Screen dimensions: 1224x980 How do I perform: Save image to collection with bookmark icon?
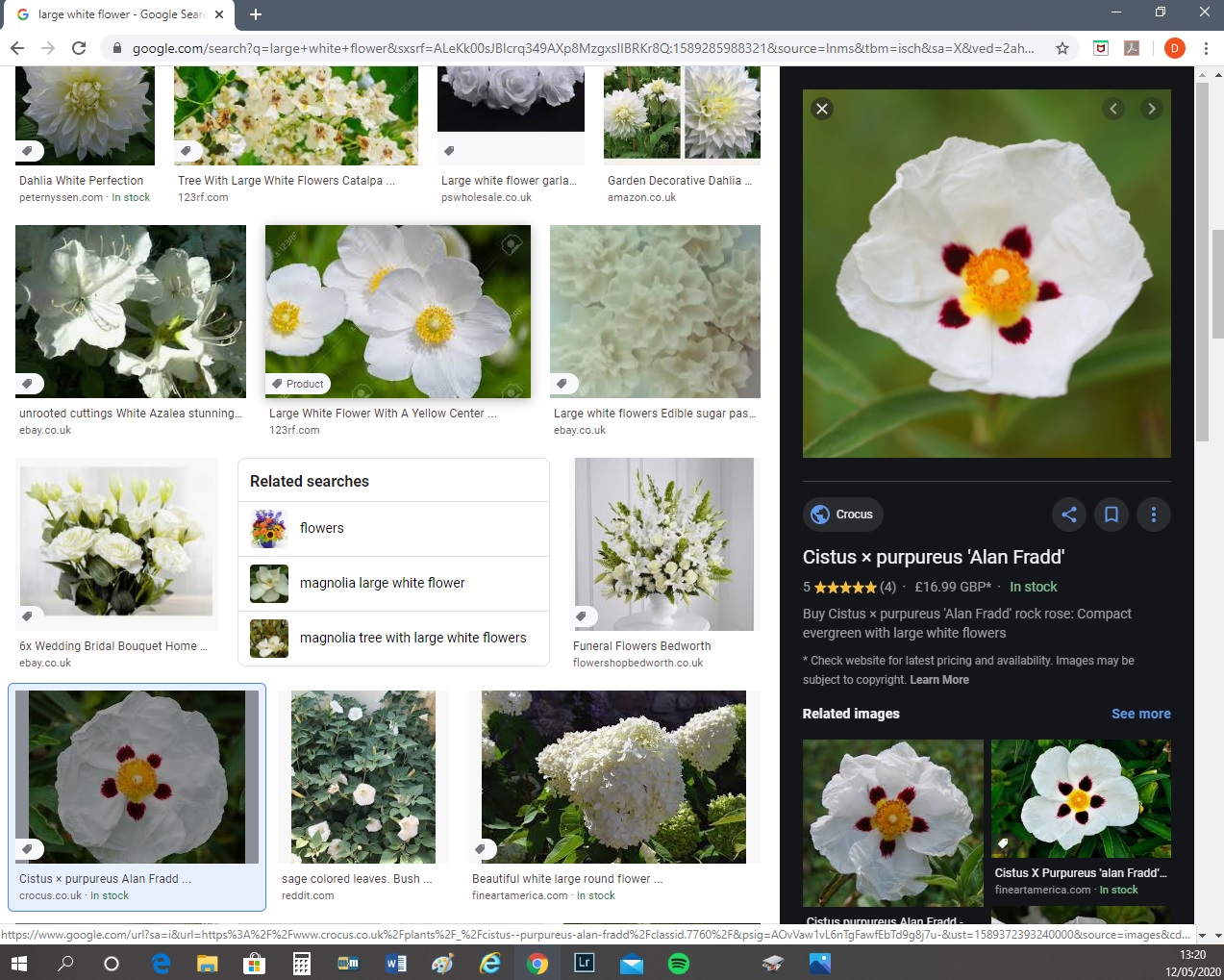click(x=1112, y=515)
